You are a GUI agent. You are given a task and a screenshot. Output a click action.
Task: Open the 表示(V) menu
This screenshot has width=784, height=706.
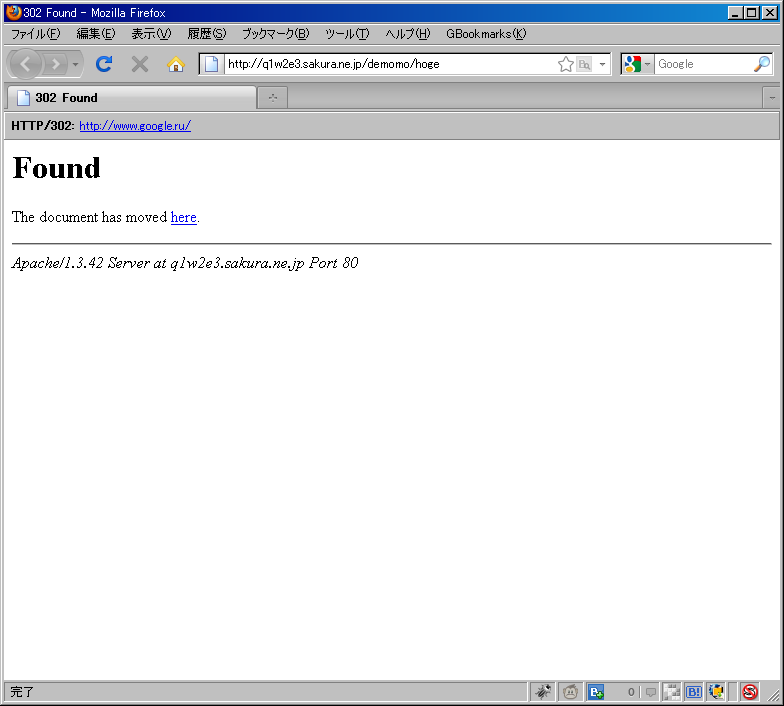pyautogui.click(x=151, y=34)
